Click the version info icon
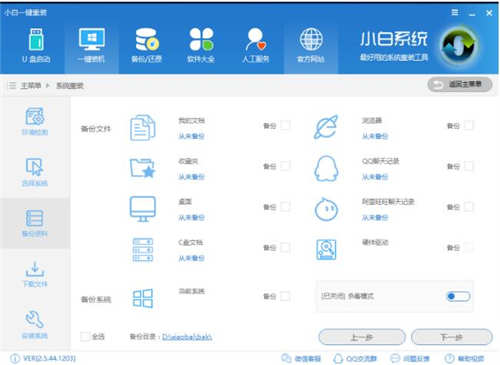The height and width of the screenshot is (365, 500). [15, 359]
